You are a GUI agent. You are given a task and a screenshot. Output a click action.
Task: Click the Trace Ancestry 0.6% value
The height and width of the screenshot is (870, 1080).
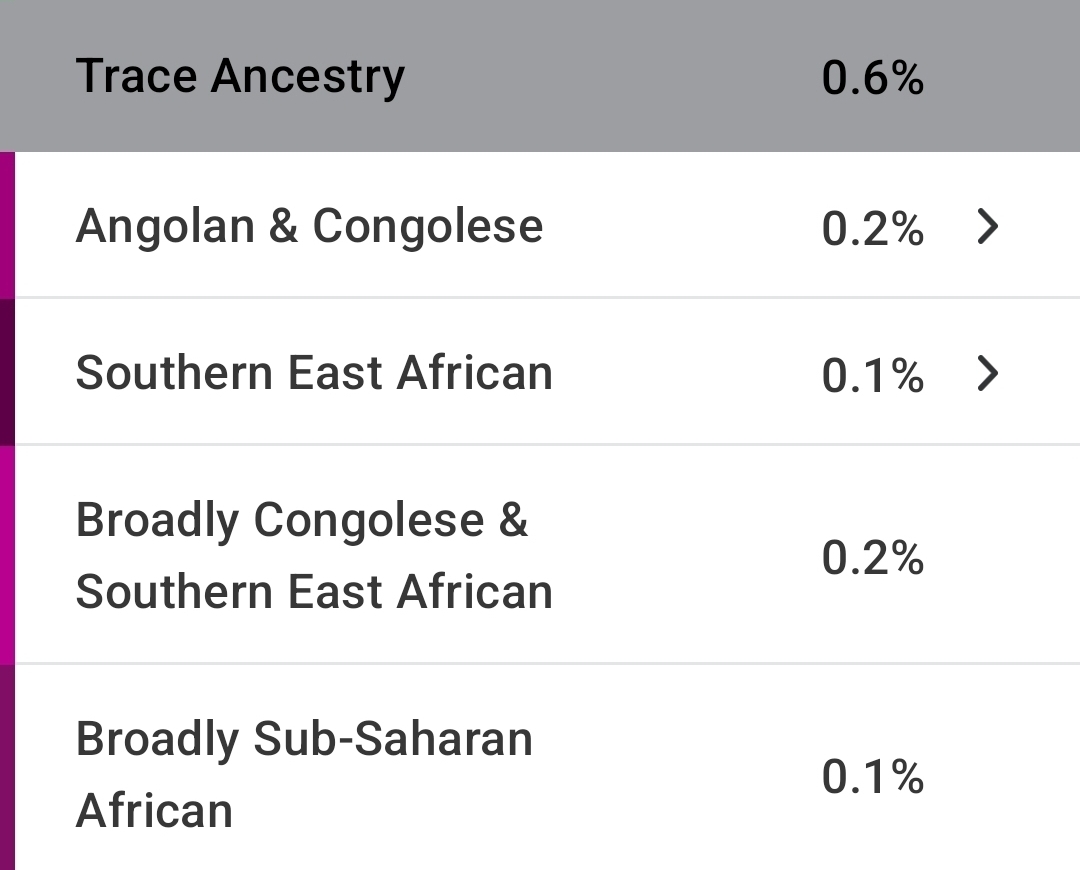click(x=873, y=77)
